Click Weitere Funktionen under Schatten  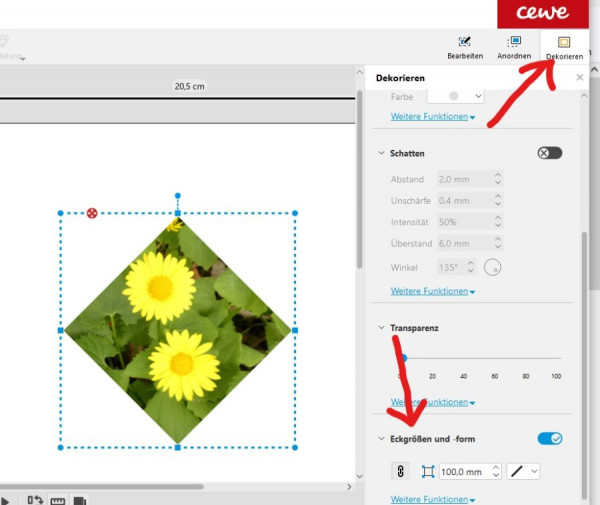click(433, 291)
